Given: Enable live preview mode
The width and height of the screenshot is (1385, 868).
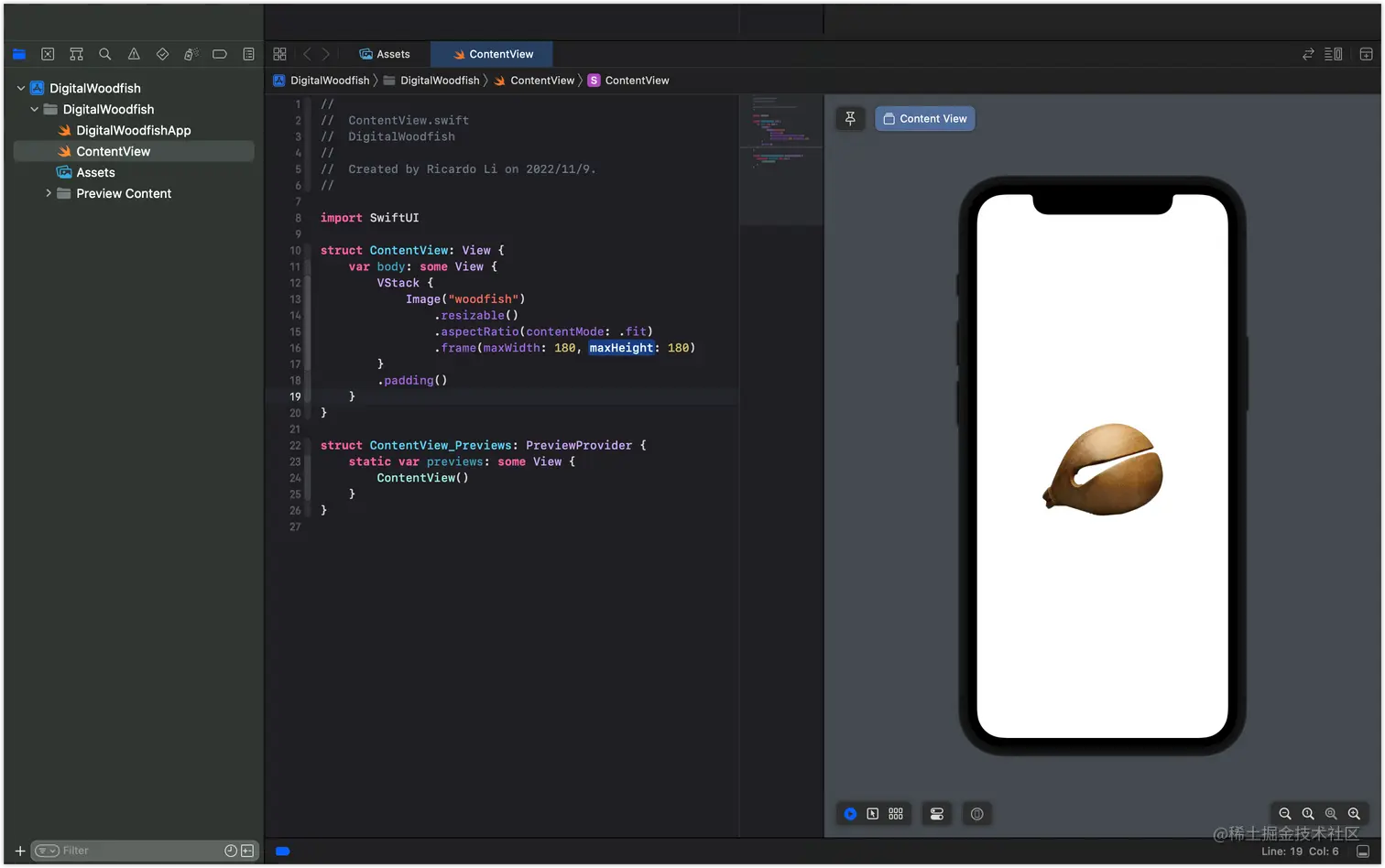Looking at the screenshot, I should 850,814.
